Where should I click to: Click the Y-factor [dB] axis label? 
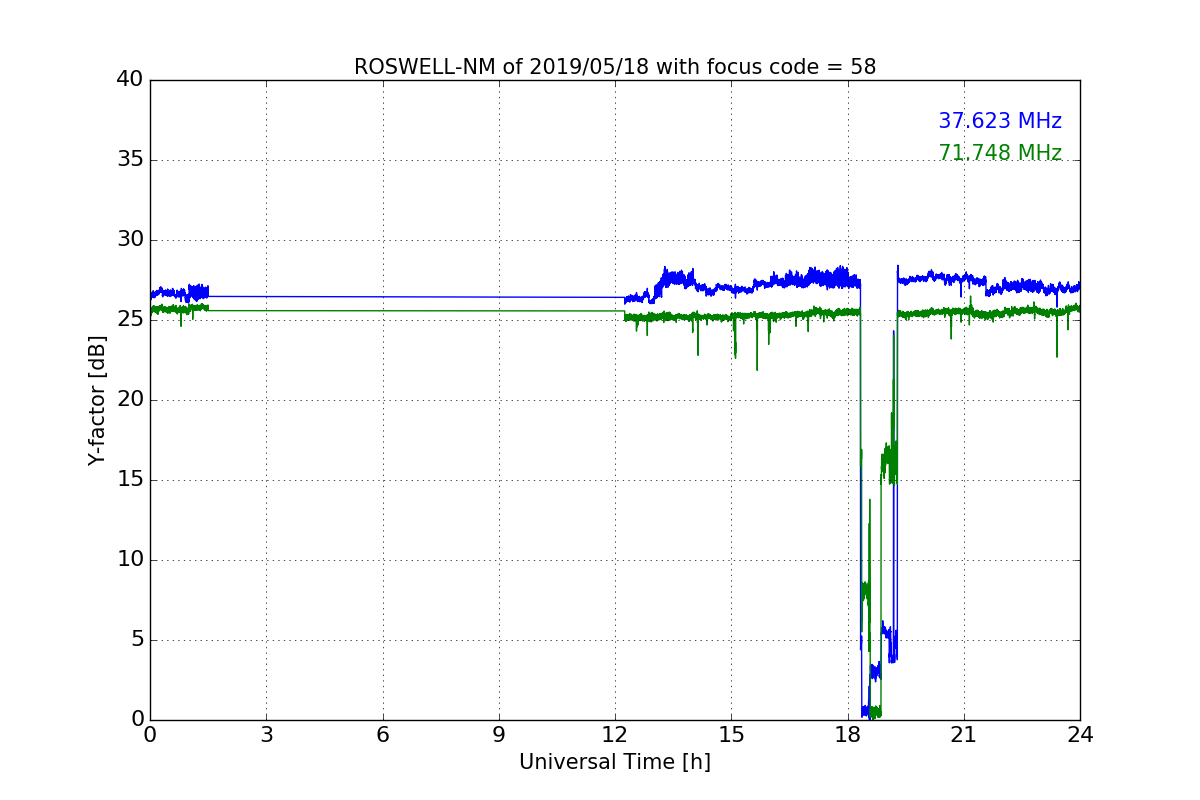coord(97,400)
